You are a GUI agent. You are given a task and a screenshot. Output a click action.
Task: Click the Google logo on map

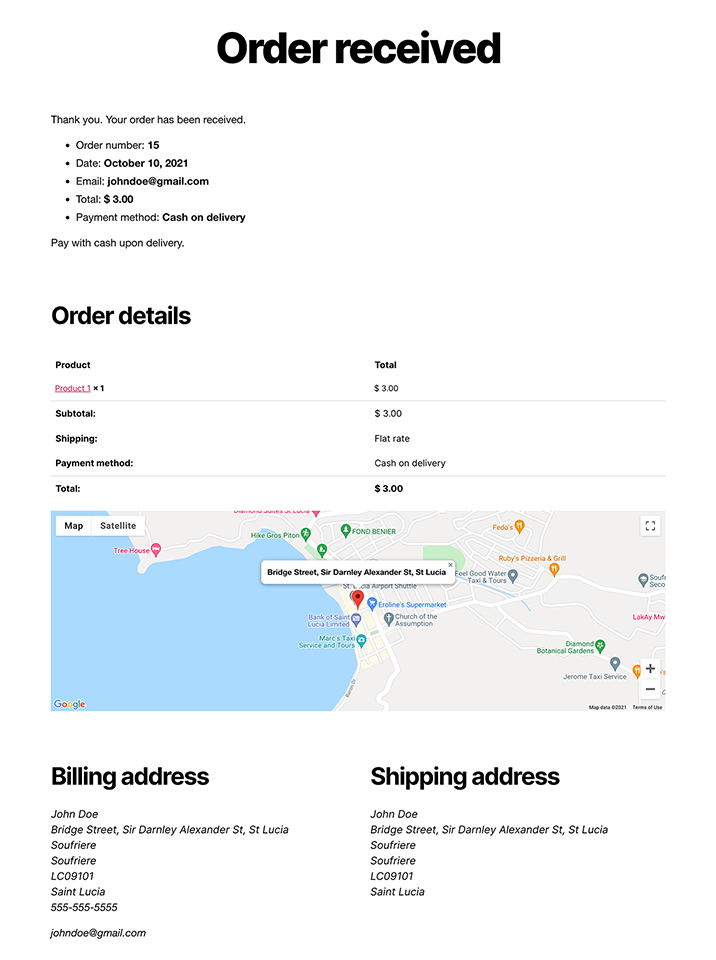click(69, 704)
